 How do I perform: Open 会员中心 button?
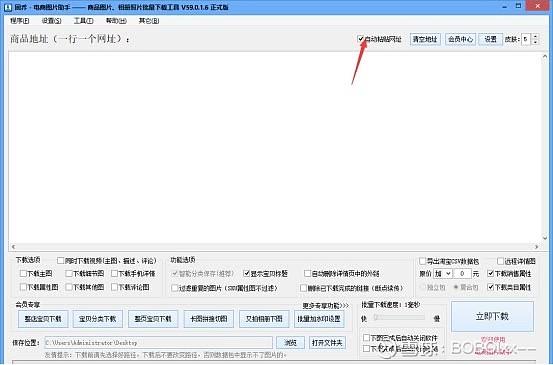click(x=460, y=39)
